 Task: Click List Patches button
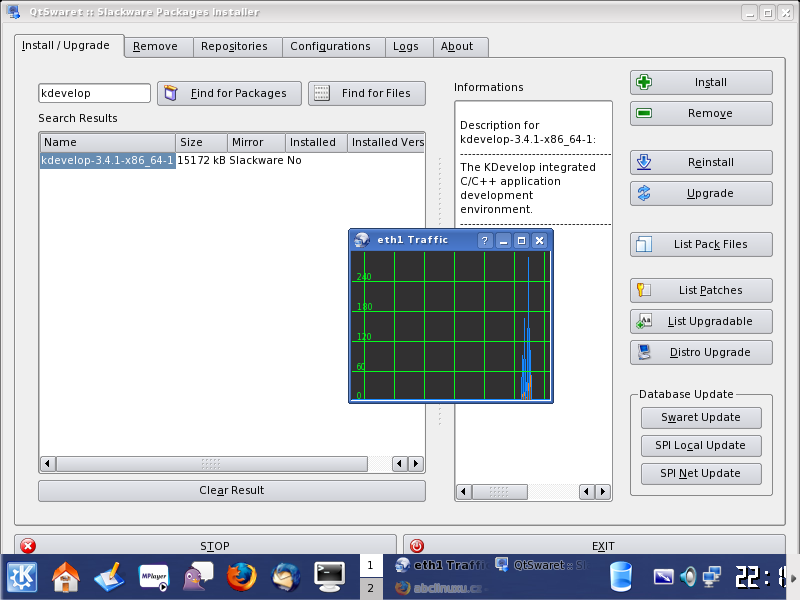point(701,290)
